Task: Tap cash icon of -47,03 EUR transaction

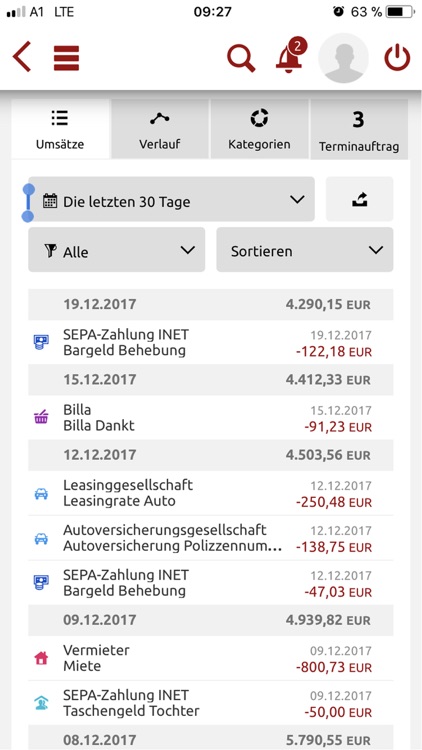Action: [41, 582]
